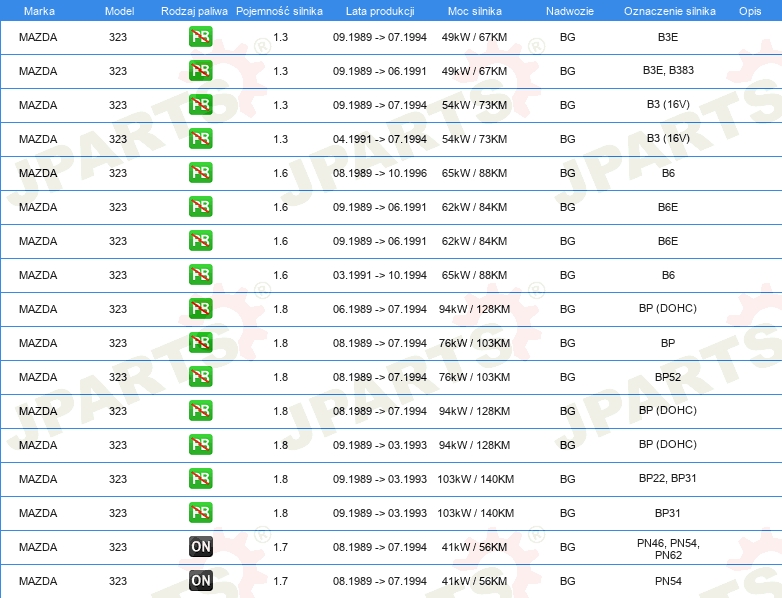Select 'BP' engine code in the 76kW row
782x598 pixels.
[x=668, y=343]
